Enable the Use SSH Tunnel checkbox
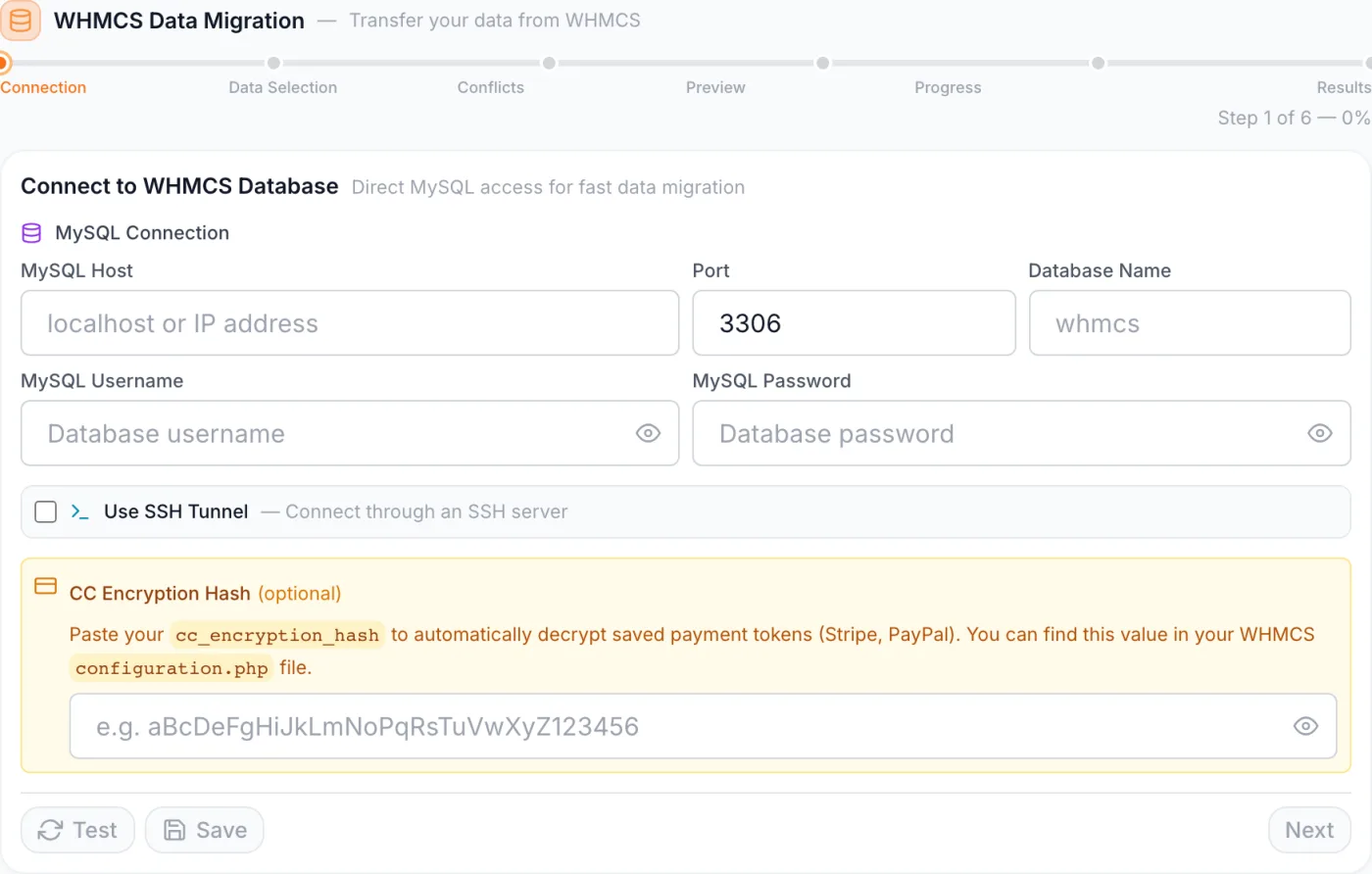The image size is (1372, 874). [45, 511]
